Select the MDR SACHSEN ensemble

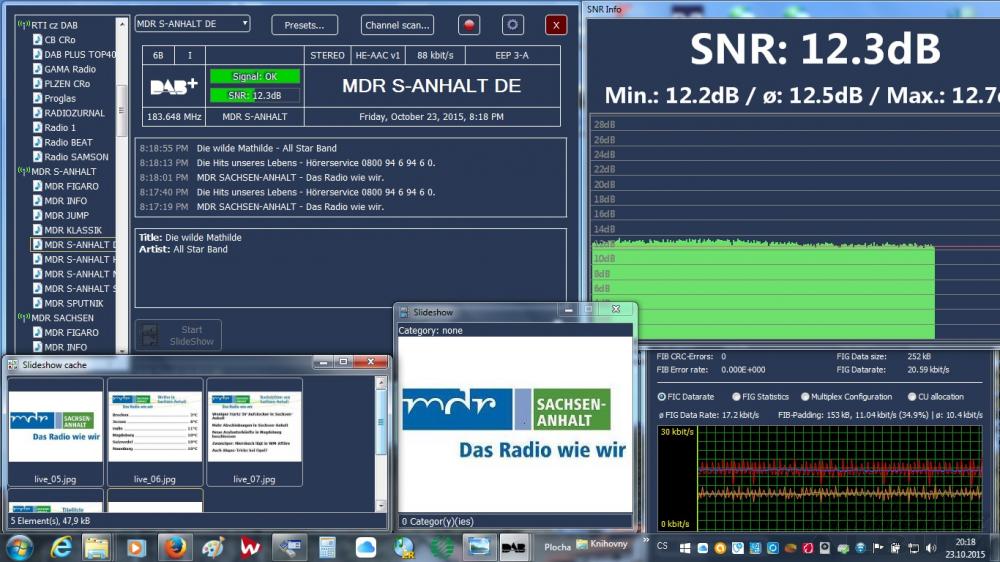[x=62, y=318]
